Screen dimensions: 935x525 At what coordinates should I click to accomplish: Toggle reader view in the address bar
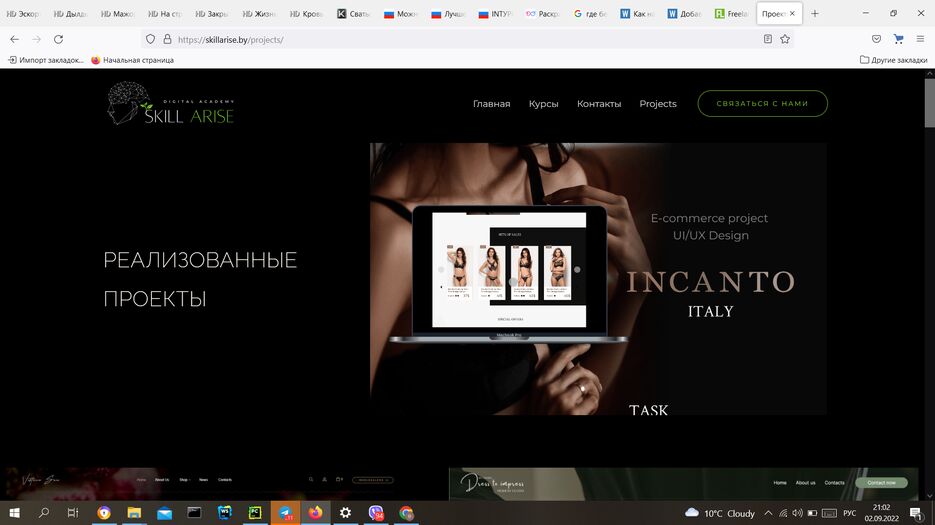767,39
